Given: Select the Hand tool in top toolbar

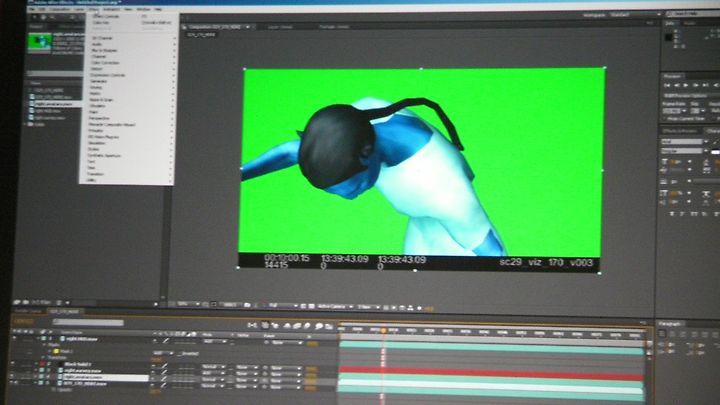Looking at the screenshot, I should 44,17.
